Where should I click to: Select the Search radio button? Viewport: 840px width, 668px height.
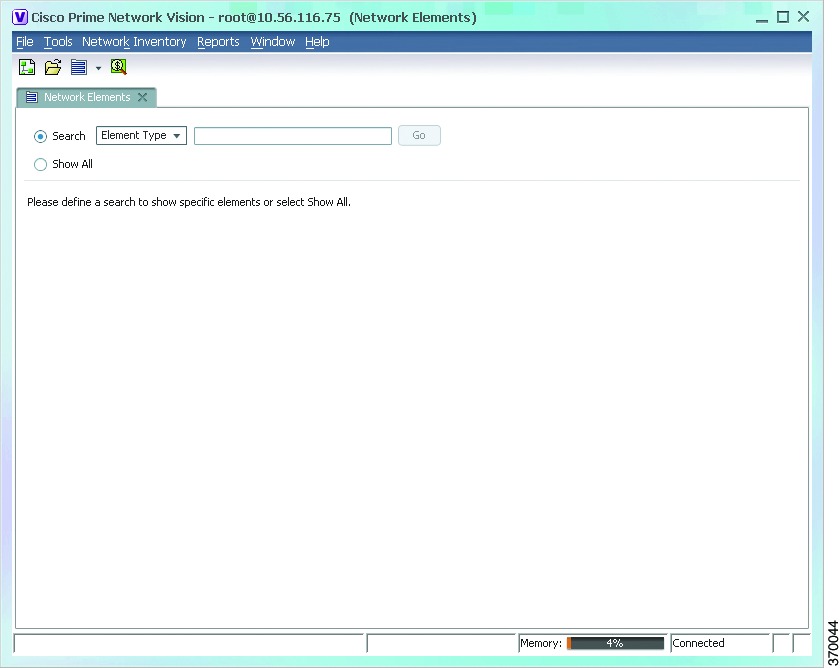(40, 136)
